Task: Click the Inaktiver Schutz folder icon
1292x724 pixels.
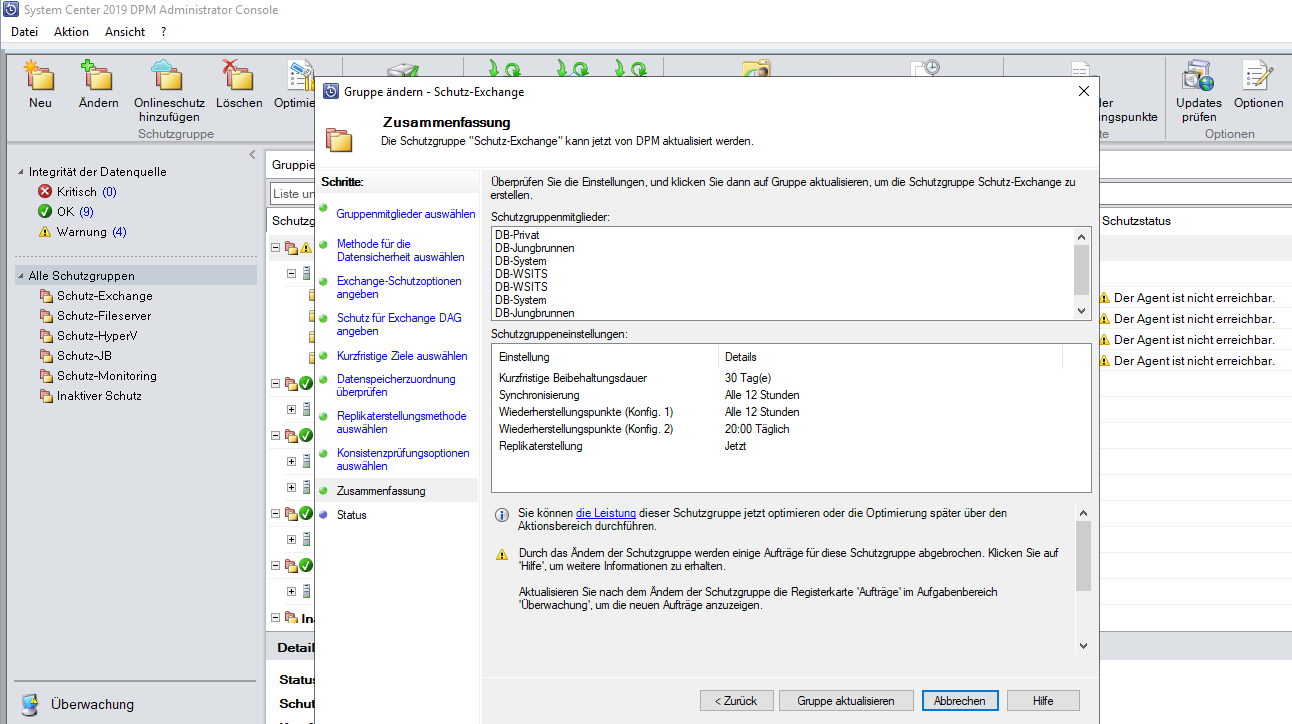Action: tap(46, 396)
